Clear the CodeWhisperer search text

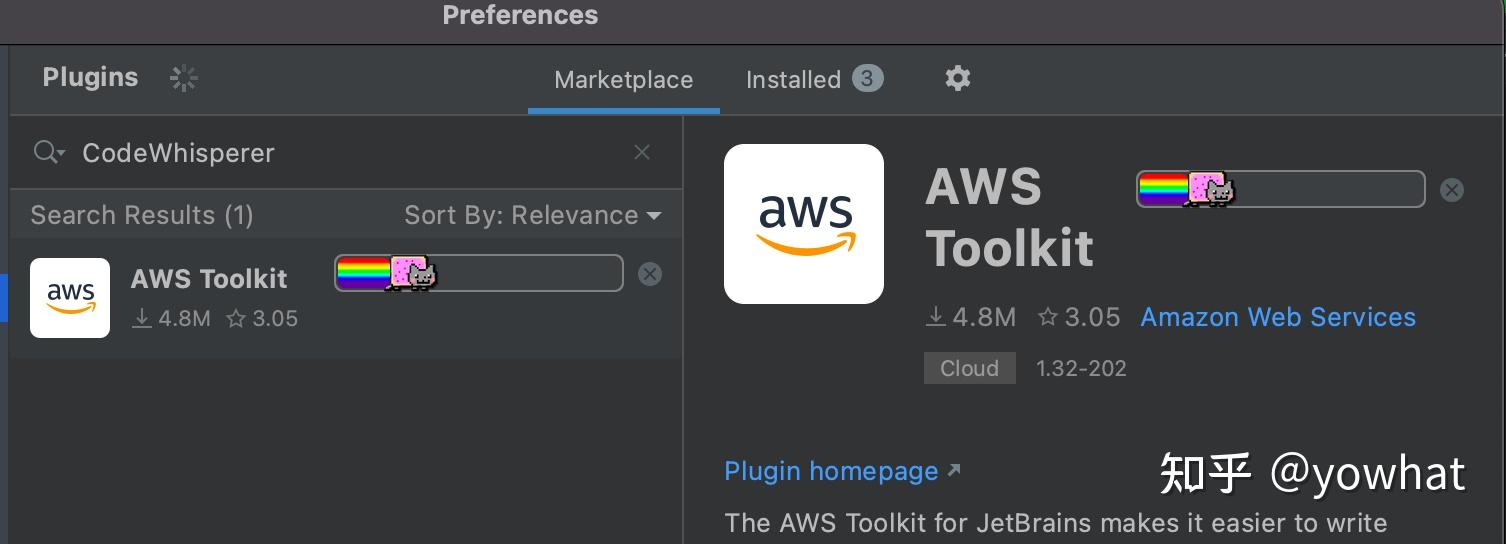pos(642,152)
